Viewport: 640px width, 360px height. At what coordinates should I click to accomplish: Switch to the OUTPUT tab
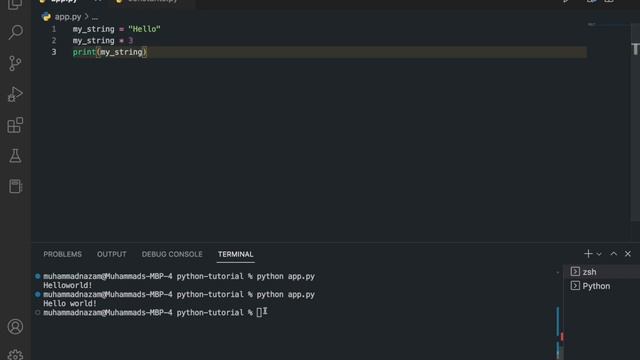coord(111,254)
